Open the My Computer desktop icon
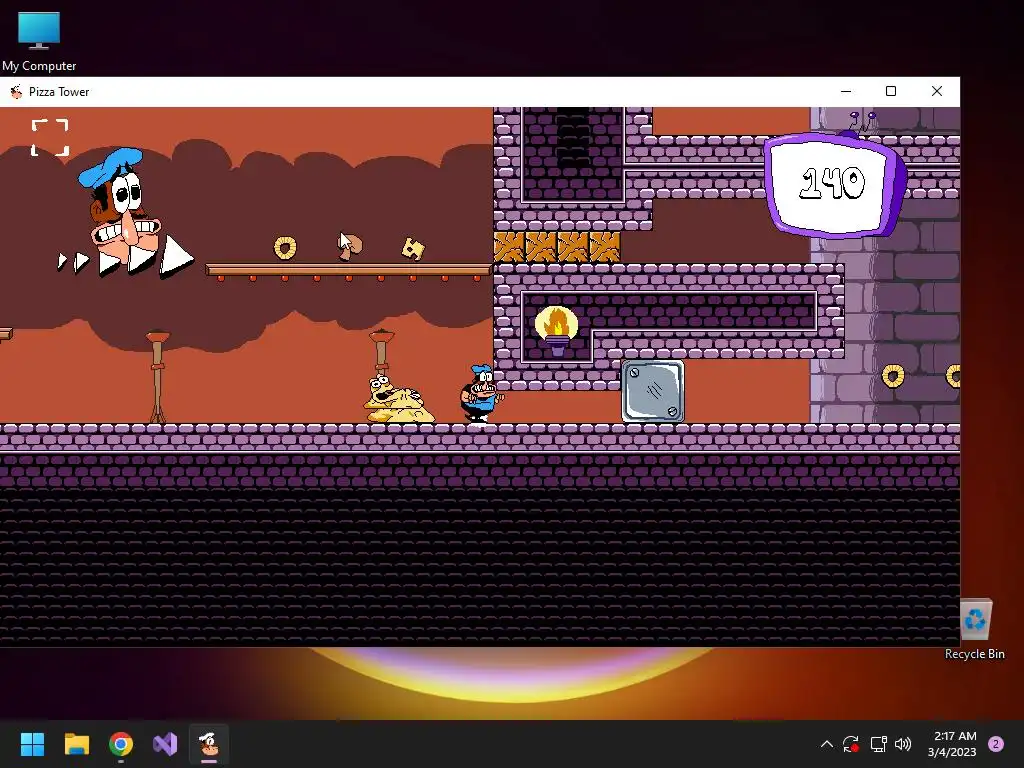Image resolution: width=1024 pixels, height=768 pixels. pyautogui.click(x=39, y=40)
